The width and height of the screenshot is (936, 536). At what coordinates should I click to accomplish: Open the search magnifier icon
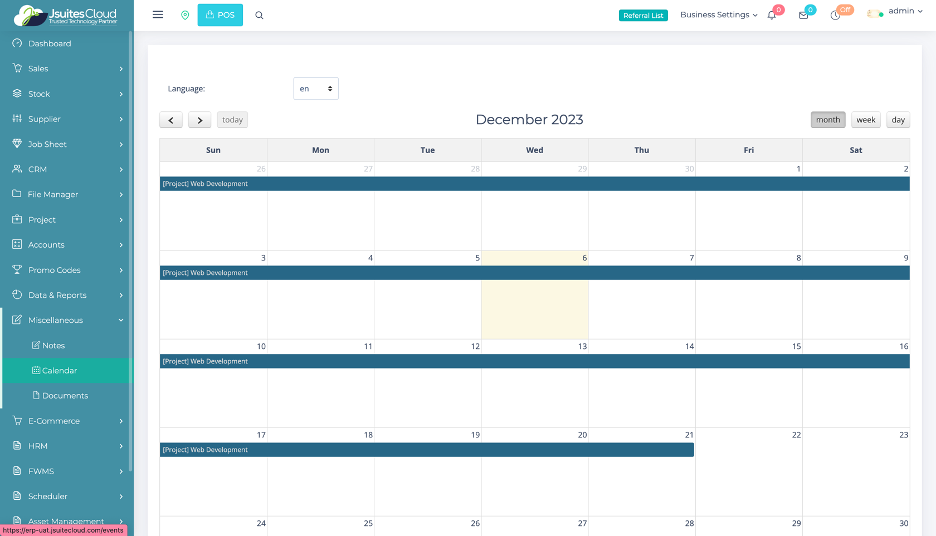(x=260, y=15)
